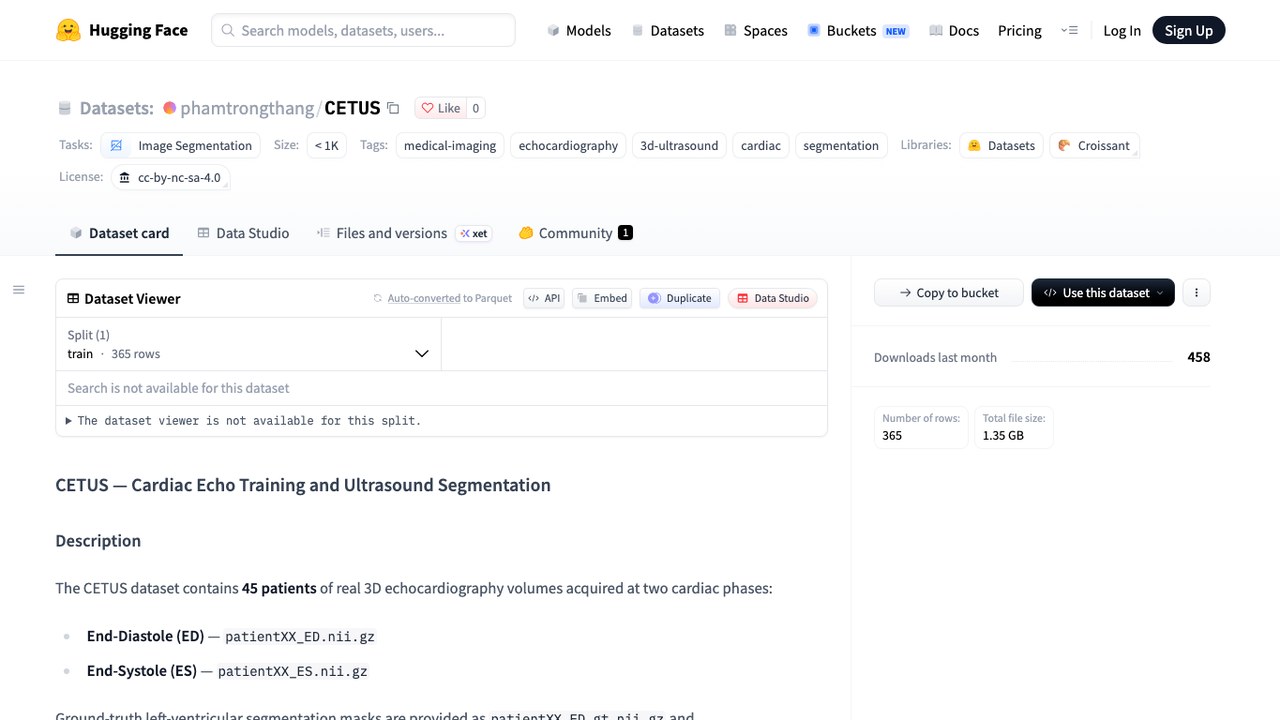Click the Embed button
1280x720 pixels.
coord(602,298)
